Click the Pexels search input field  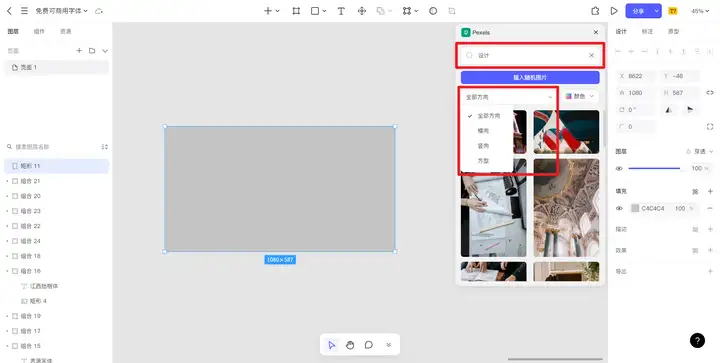(x=530, y=55)
